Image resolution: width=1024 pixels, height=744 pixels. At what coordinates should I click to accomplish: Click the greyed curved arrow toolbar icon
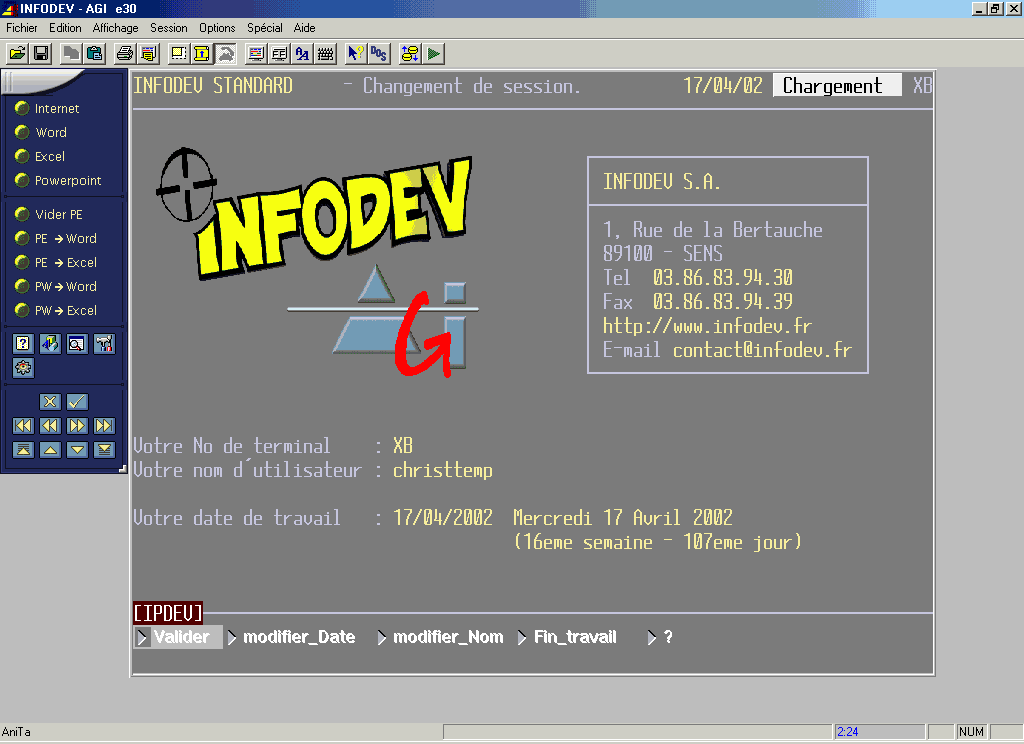click(x=226, y=54)
